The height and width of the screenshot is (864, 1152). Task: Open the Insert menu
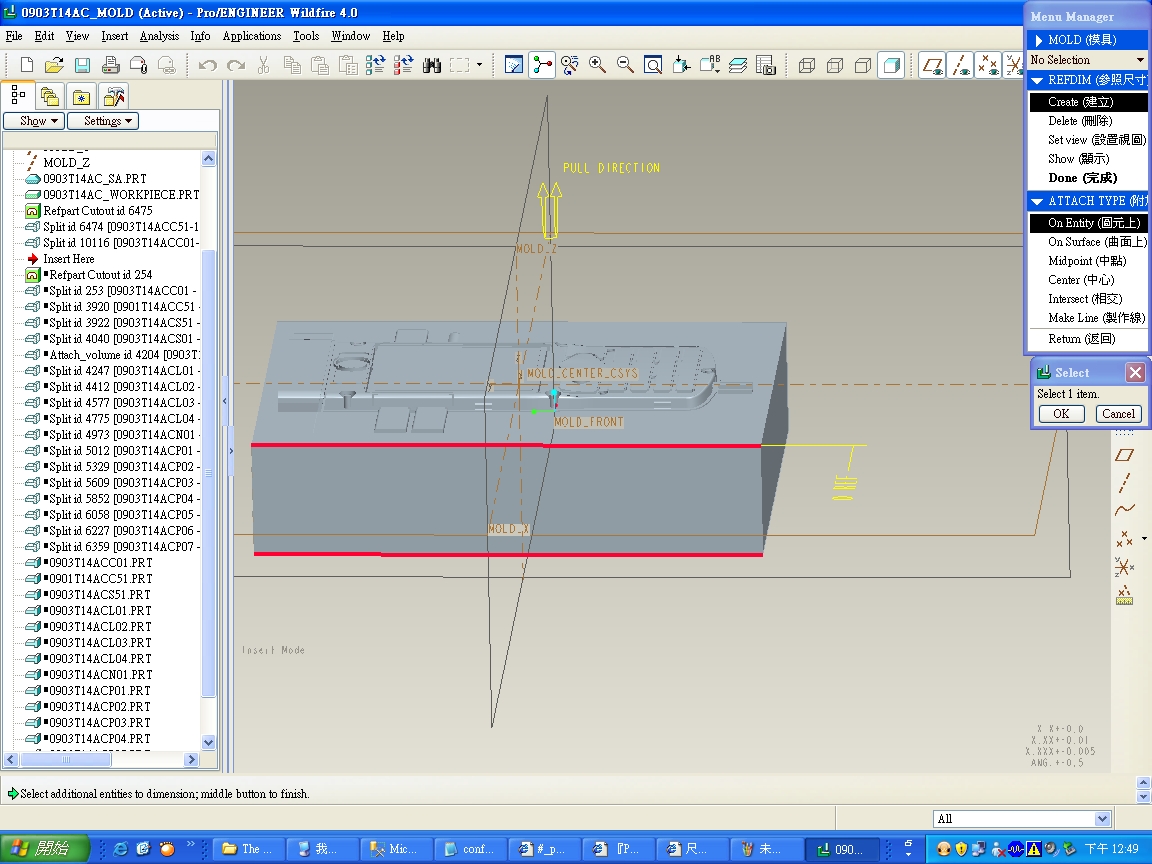point(115,36)
